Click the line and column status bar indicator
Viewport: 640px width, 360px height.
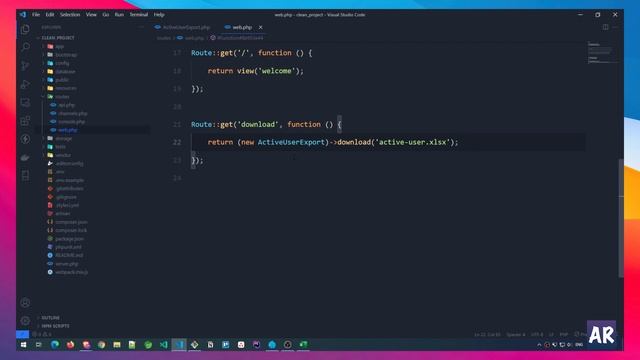pos(487,335)
